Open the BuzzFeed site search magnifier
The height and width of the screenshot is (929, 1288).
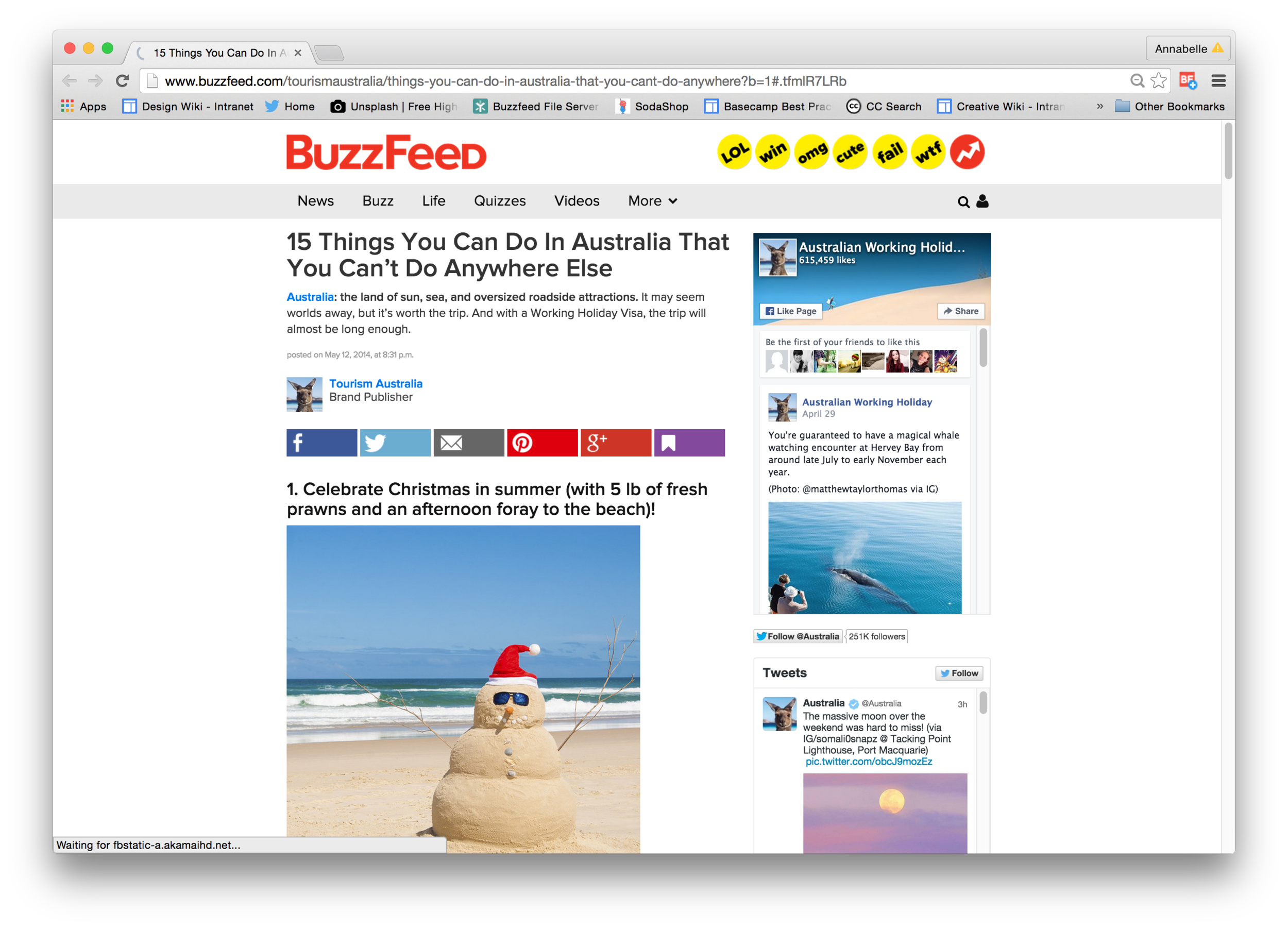pos(964,202)
